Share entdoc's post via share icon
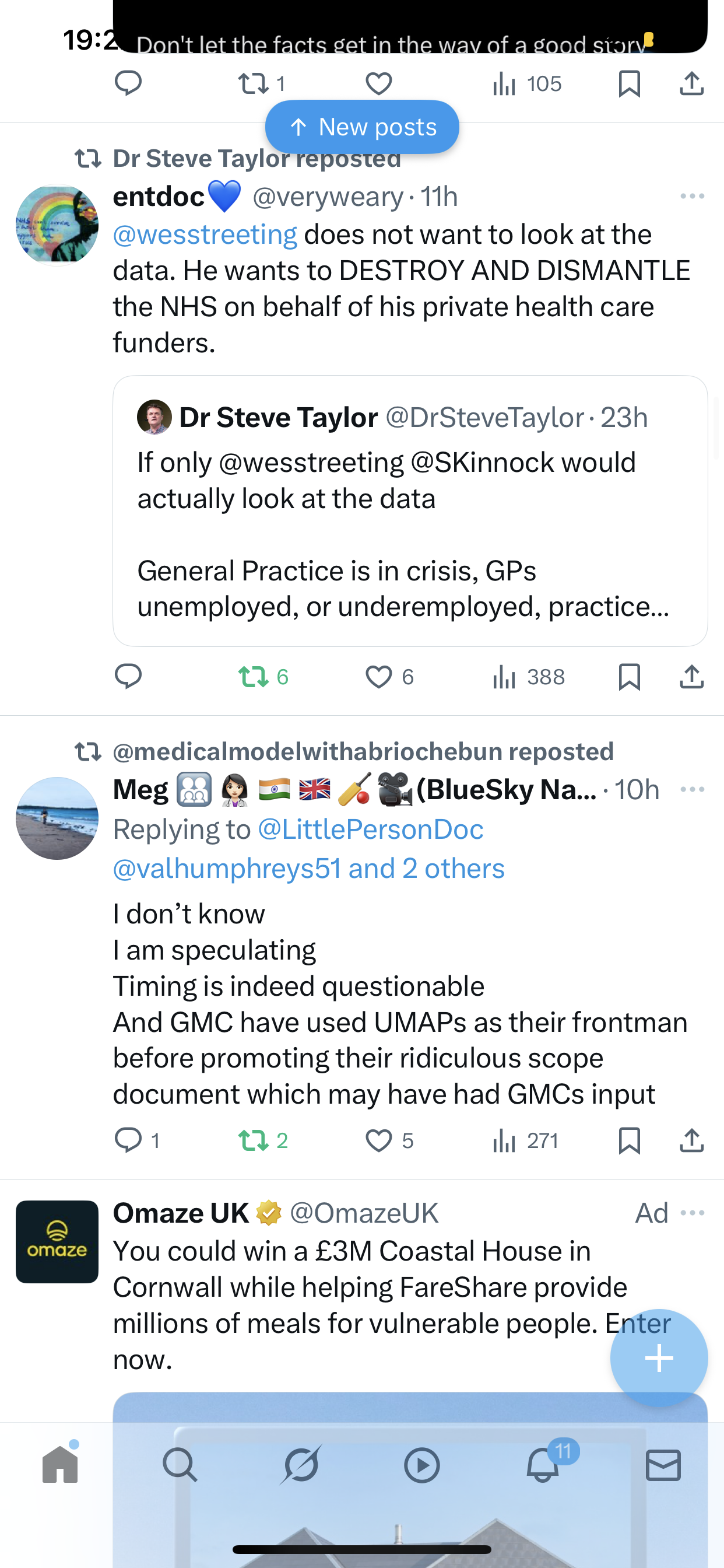 click(x=692, y=677)
